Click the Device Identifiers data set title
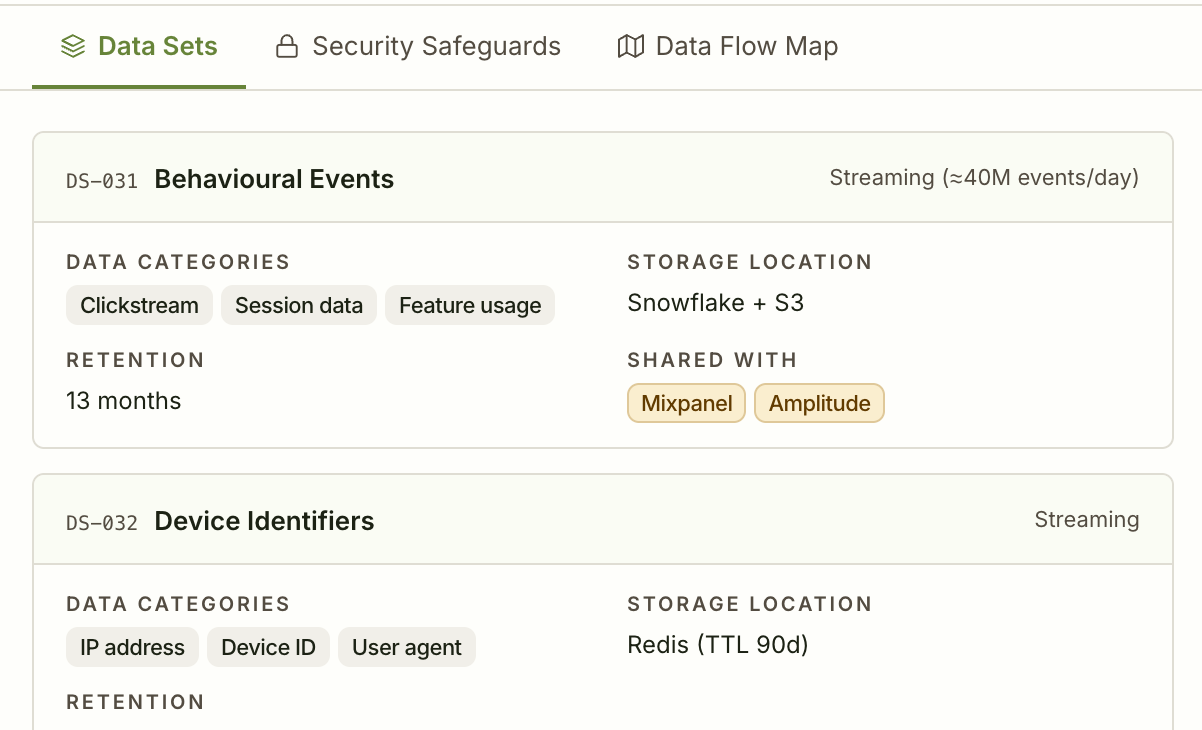1202x730 pixels. [x=264, y=521]
